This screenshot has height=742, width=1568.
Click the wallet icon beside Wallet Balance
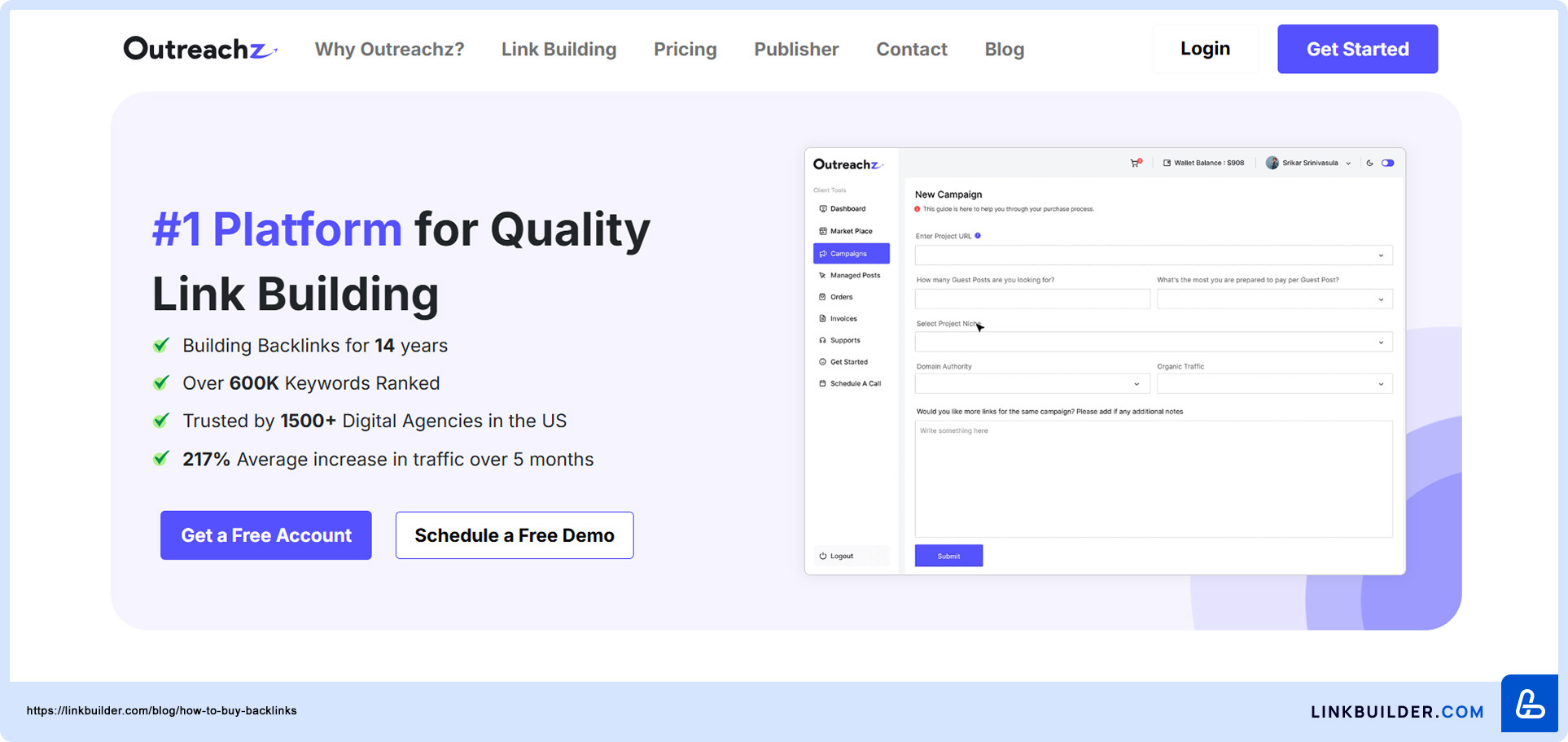tap(1167, 163)
